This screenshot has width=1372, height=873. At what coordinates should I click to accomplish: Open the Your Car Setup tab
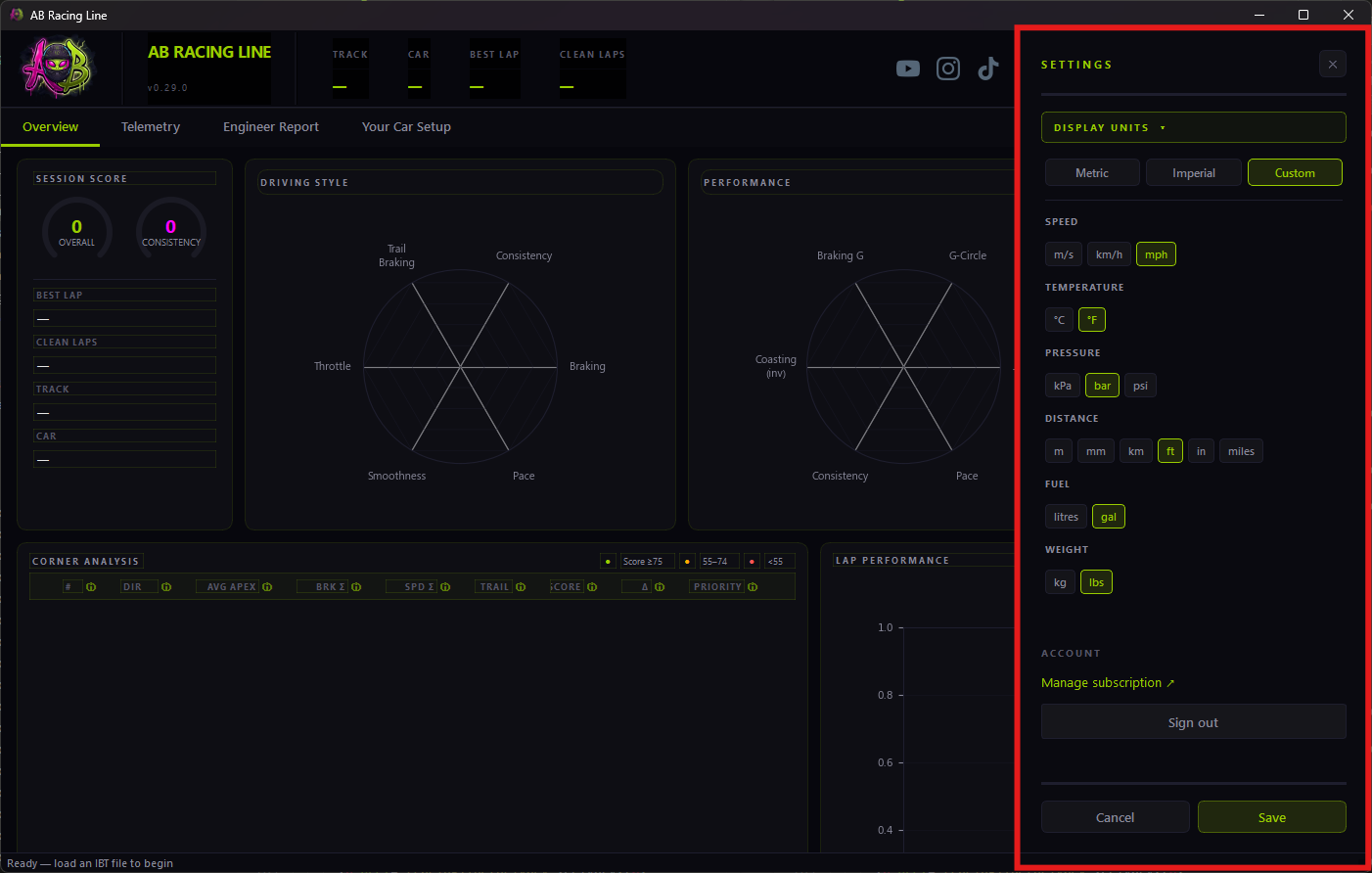click(x=406, y=127)
